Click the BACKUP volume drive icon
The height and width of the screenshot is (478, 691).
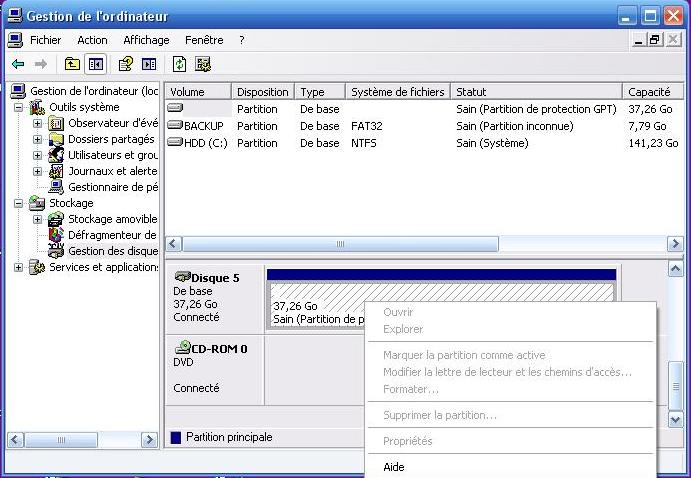coord(175,126)
